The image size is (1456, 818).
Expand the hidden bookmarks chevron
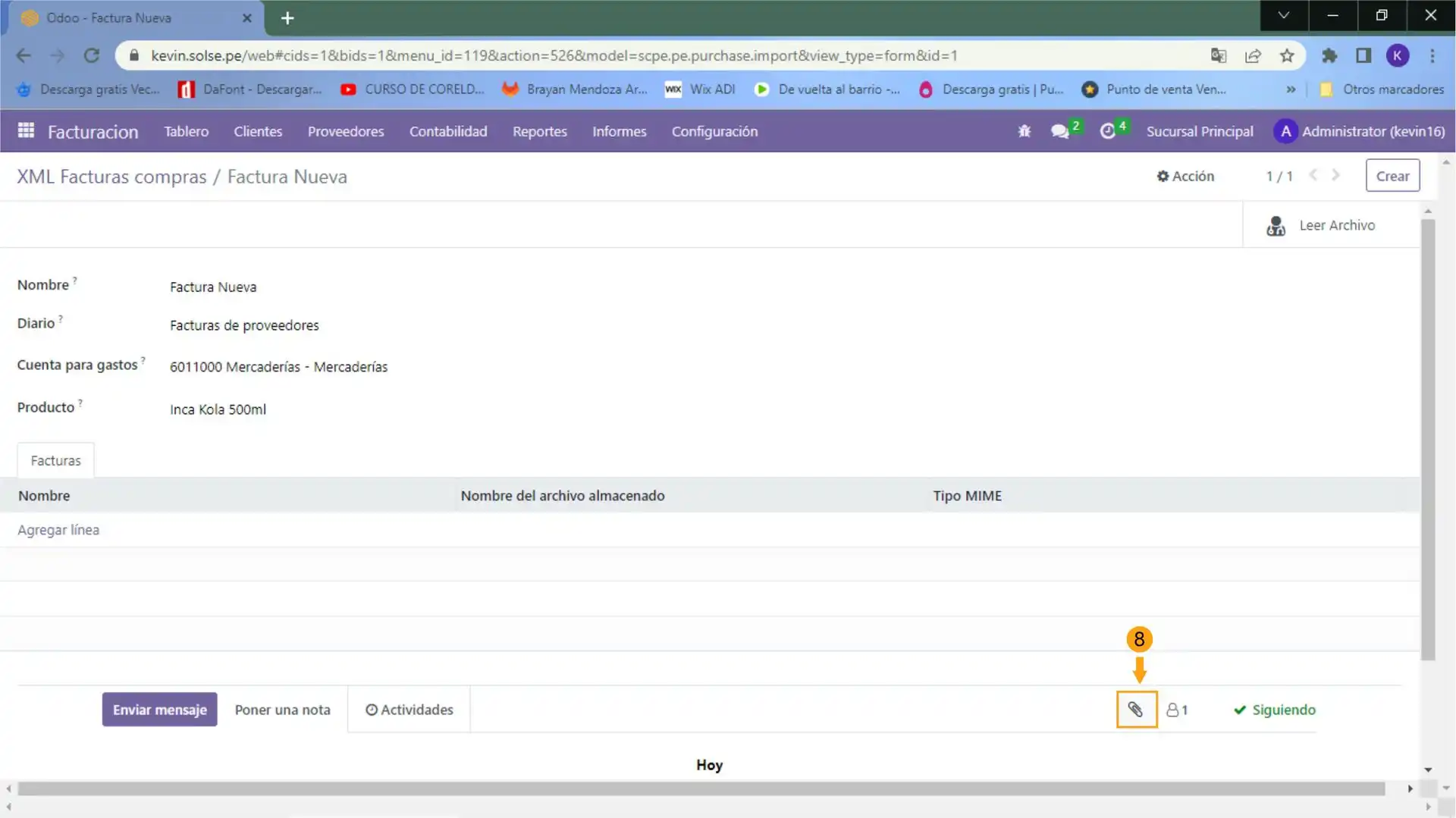coord(1291,89)
